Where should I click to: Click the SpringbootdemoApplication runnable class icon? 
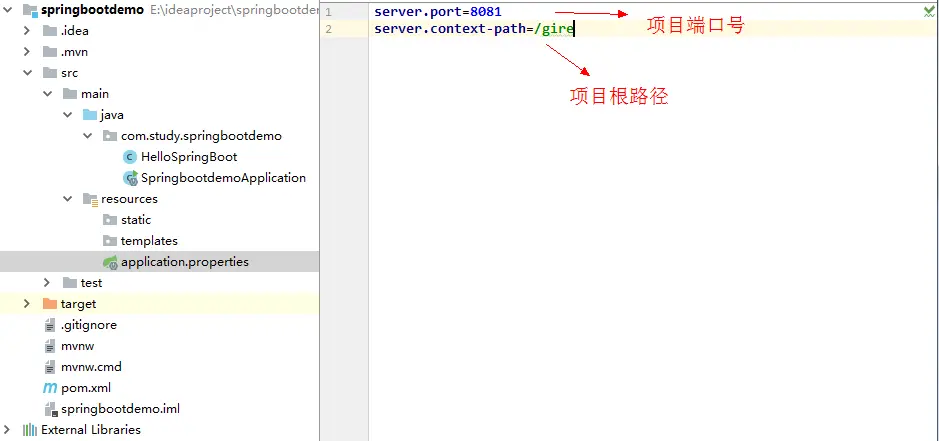tap(130, 178)
